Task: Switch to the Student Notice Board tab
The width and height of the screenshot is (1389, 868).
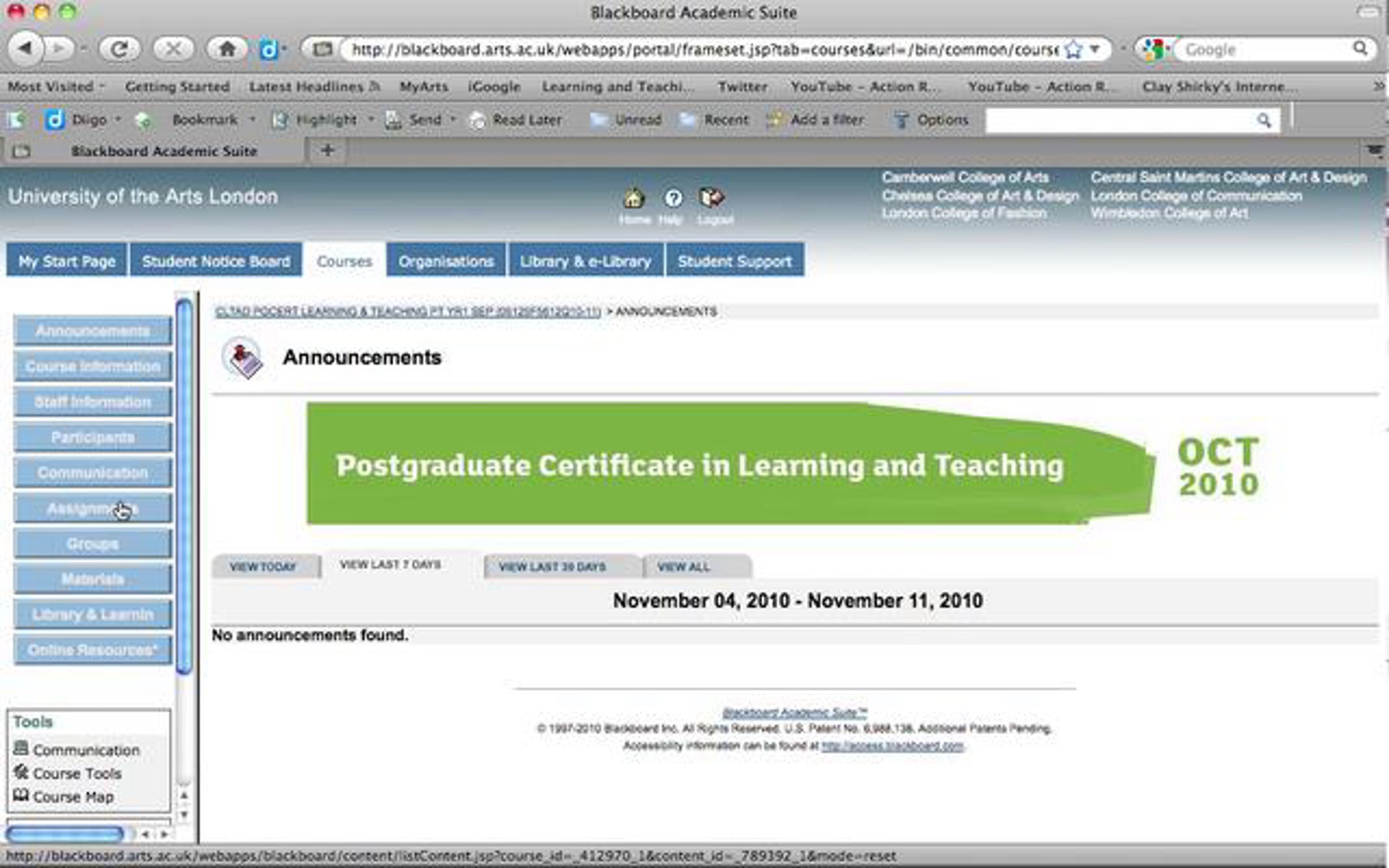Action: pyautogui.click(x=216, y=261)
